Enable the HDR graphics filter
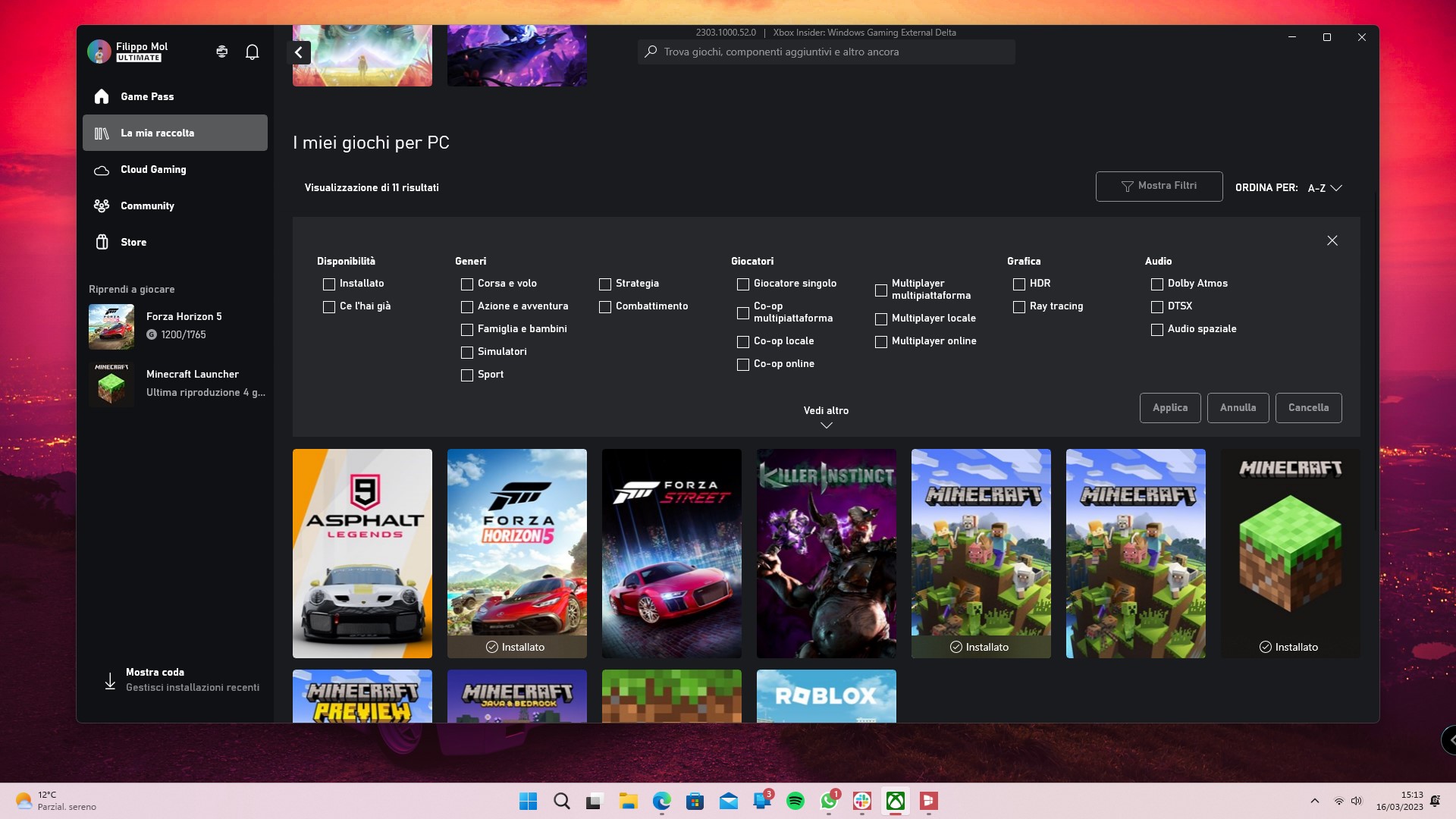The image size is (1456, 819). (1019, 284)
